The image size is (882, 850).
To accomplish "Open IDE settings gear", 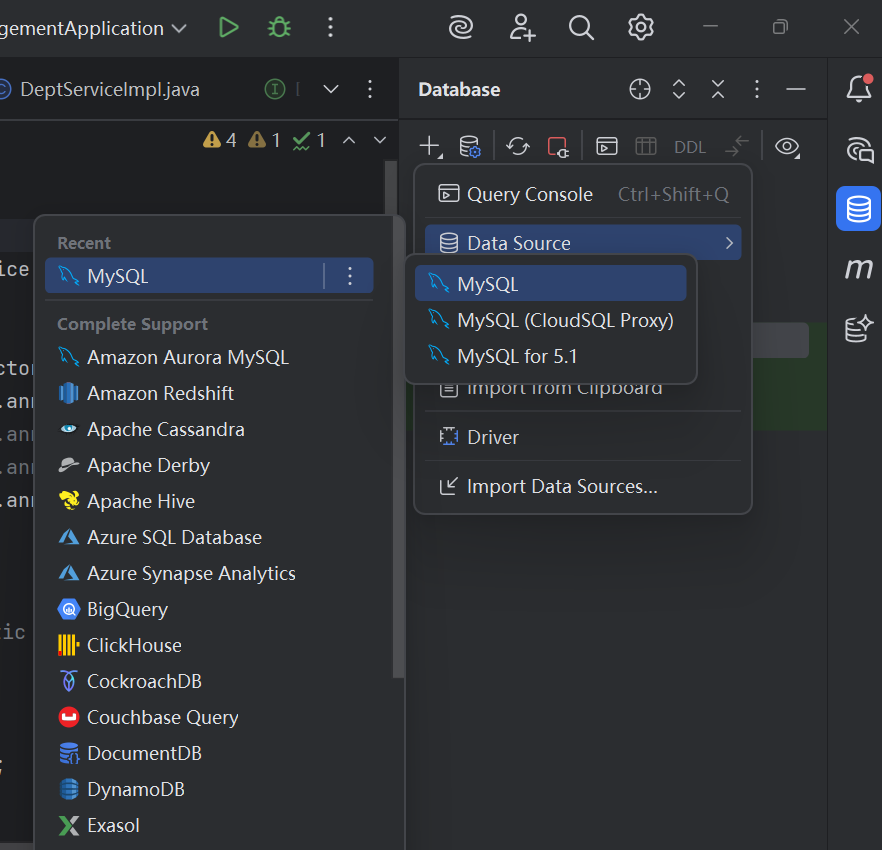I will (641, 27).
